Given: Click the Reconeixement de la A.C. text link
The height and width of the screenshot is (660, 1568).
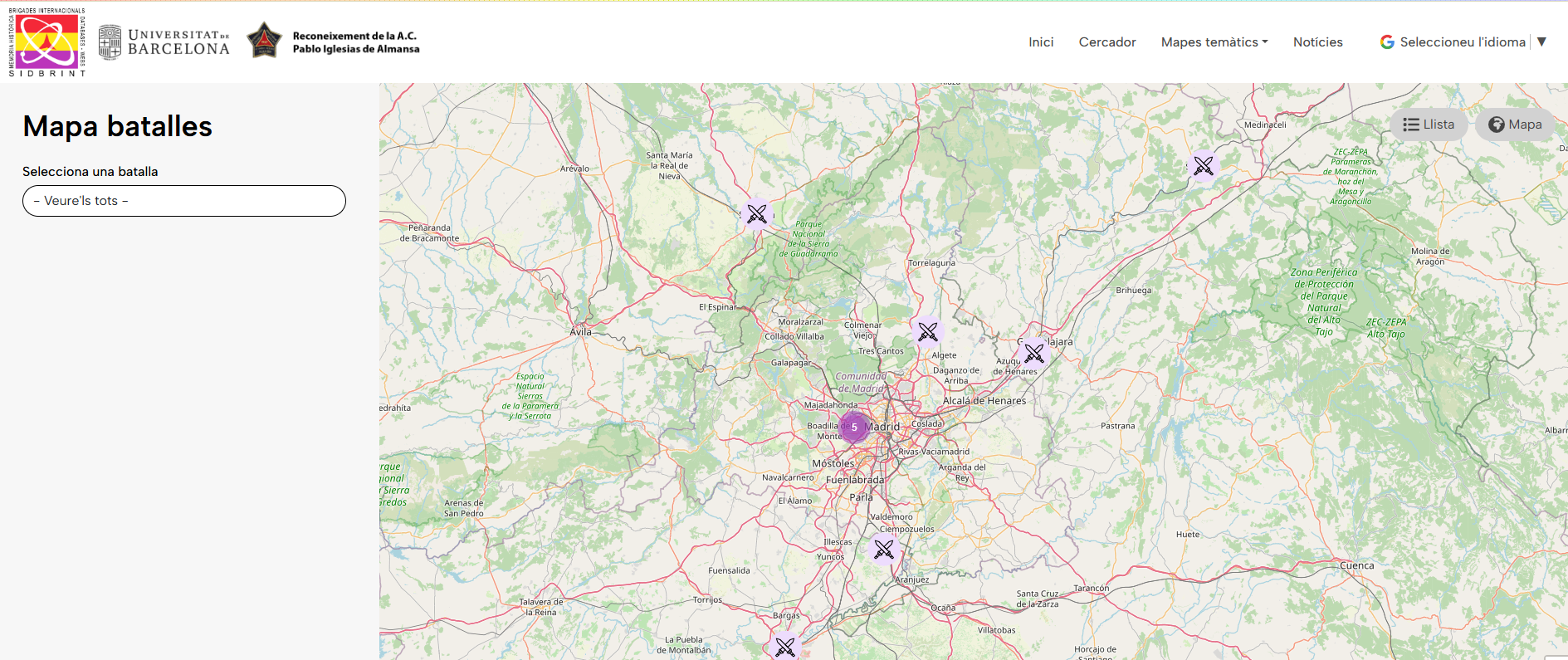Looking at the screenshot, I should tap(355, 42).
